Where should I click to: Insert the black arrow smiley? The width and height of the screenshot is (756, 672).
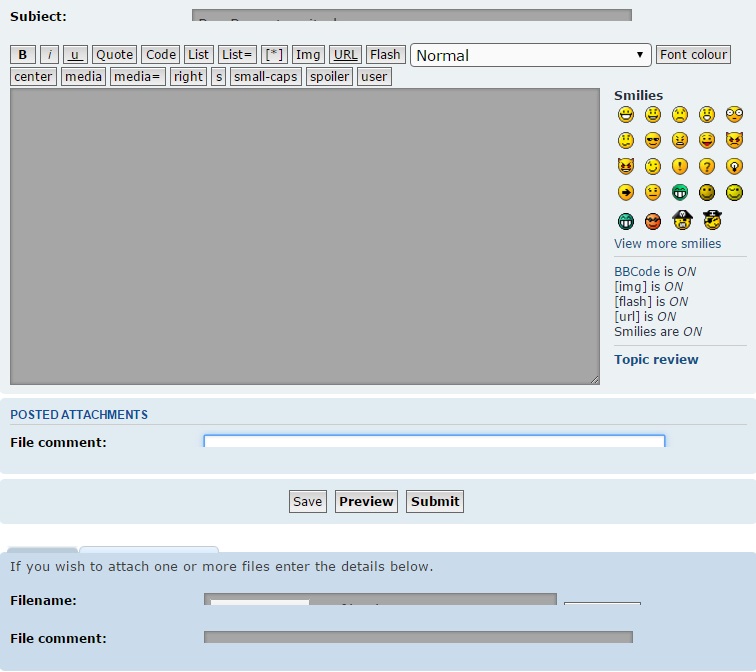pos(626,193)
